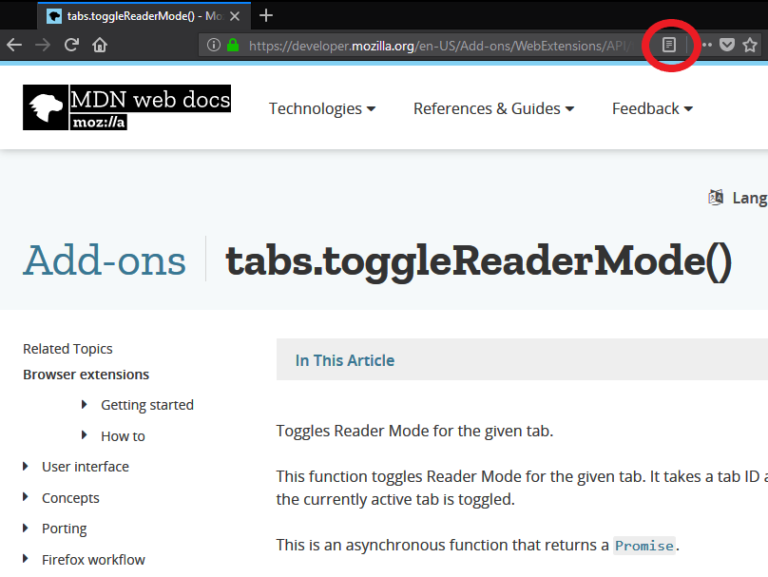
Task: Click the MDN web docs logo
Action: tap(127, 108)
